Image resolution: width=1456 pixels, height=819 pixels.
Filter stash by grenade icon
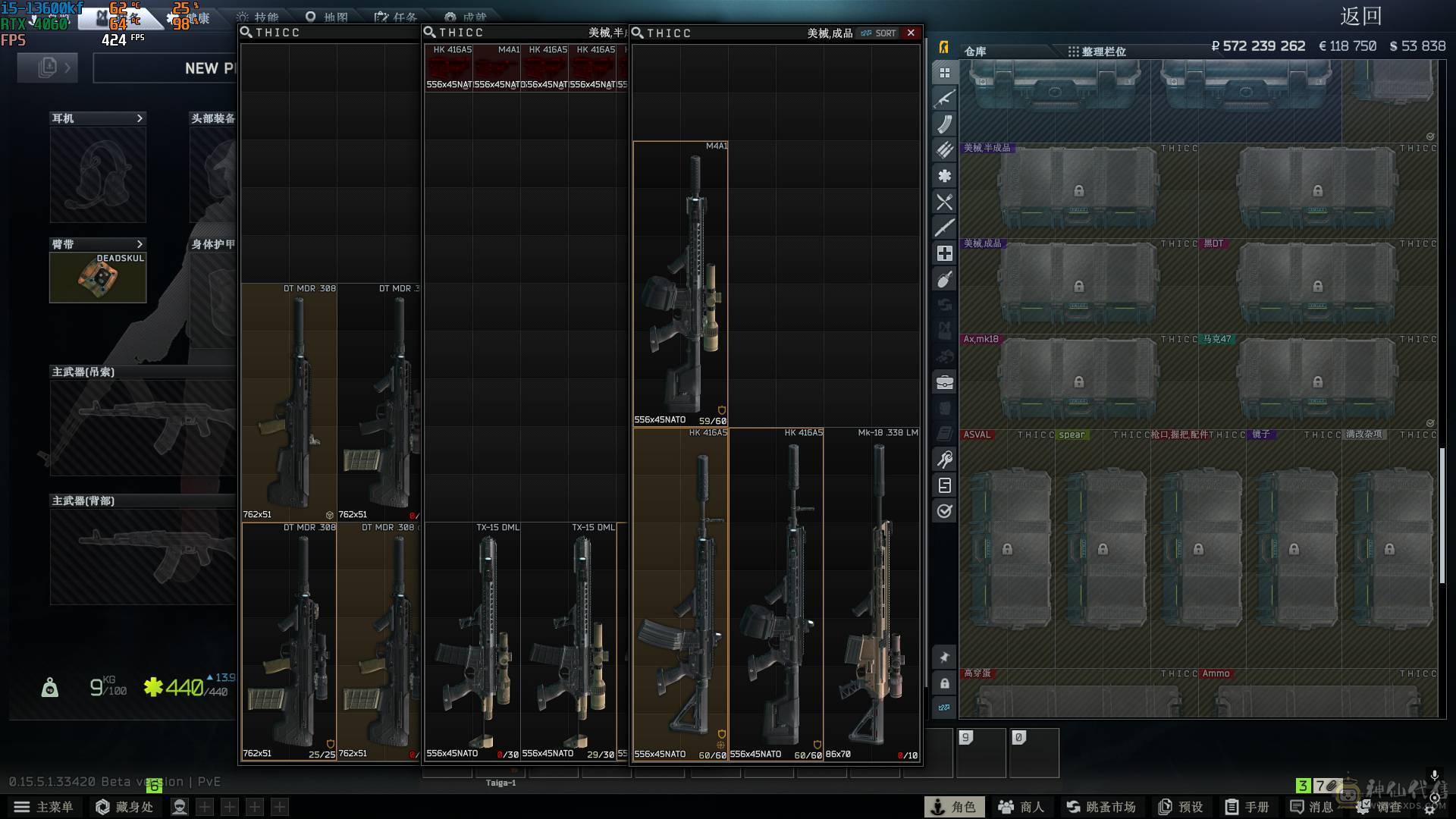[x=944, y=279]
